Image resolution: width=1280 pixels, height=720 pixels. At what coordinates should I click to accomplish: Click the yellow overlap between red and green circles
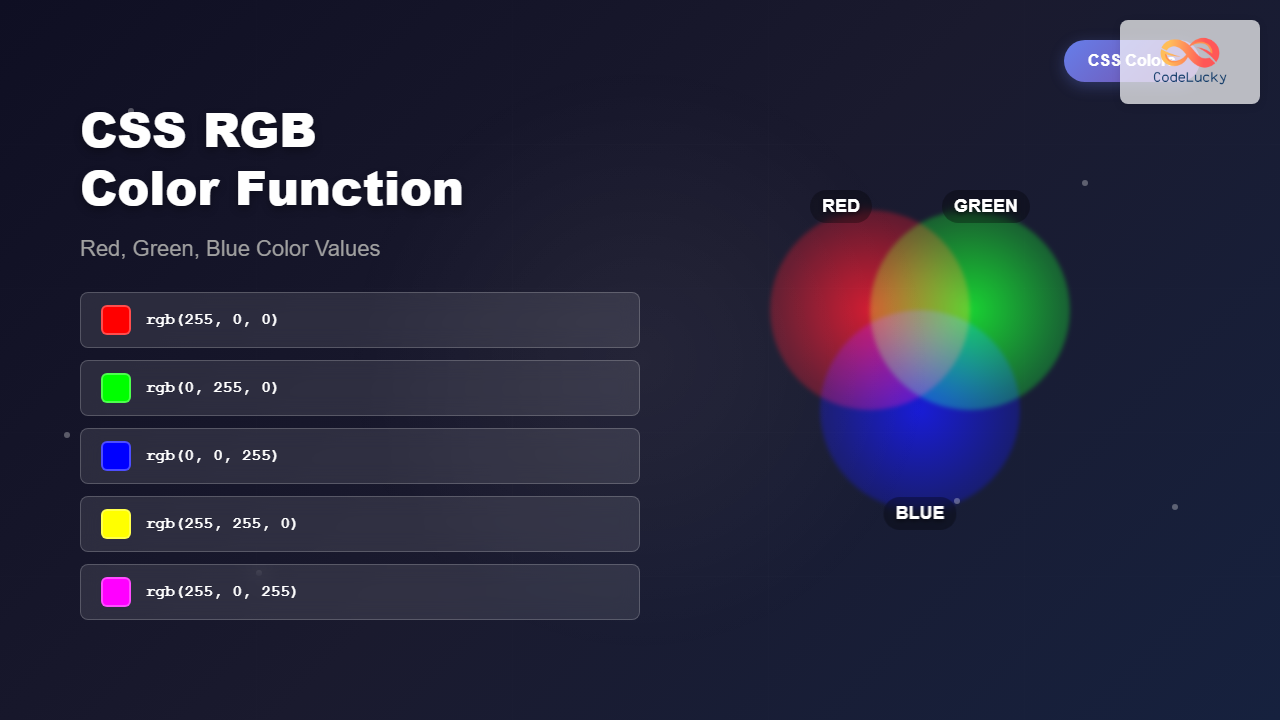(920, 270)
